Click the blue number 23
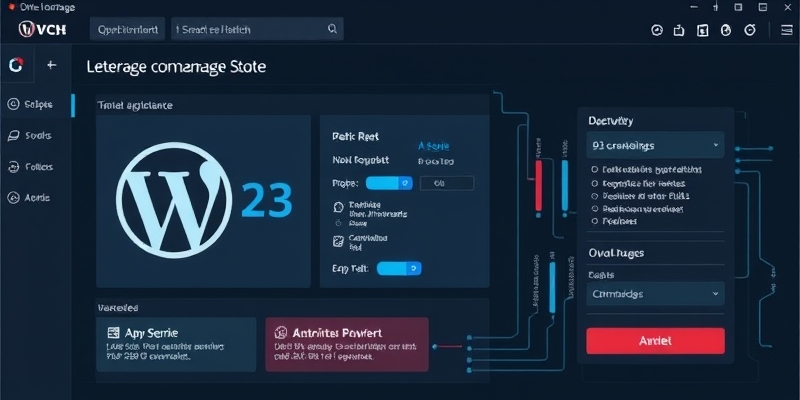This screenshot has height=400, width=800. point(266,201)
